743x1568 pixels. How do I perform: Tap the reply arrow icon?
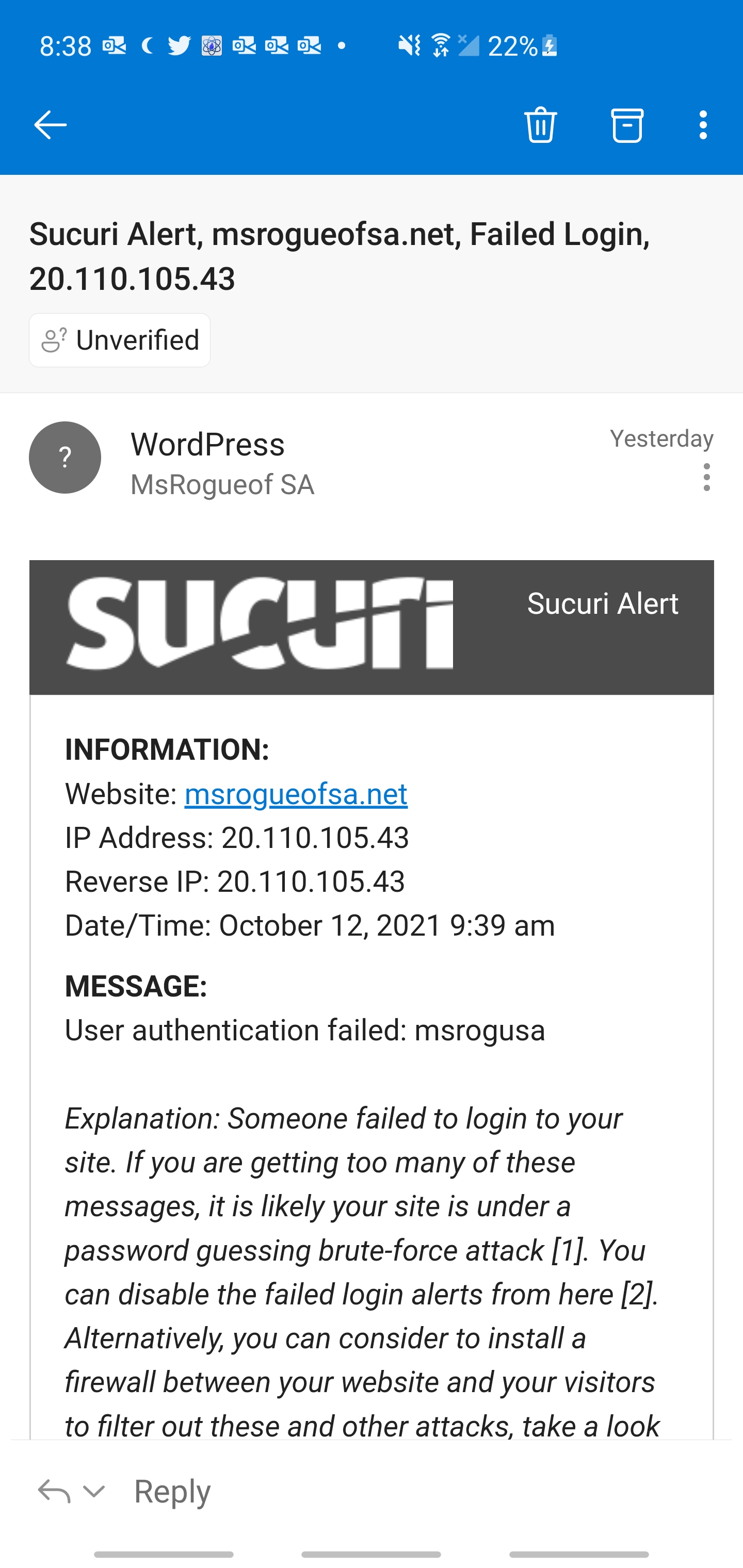point(54,1491)
